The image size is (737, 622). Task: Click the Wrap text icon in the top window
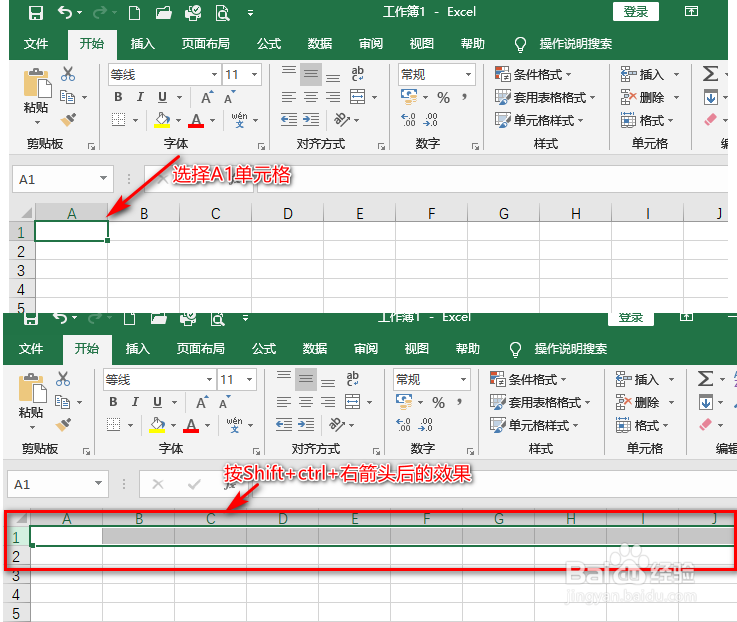(357, 74)
